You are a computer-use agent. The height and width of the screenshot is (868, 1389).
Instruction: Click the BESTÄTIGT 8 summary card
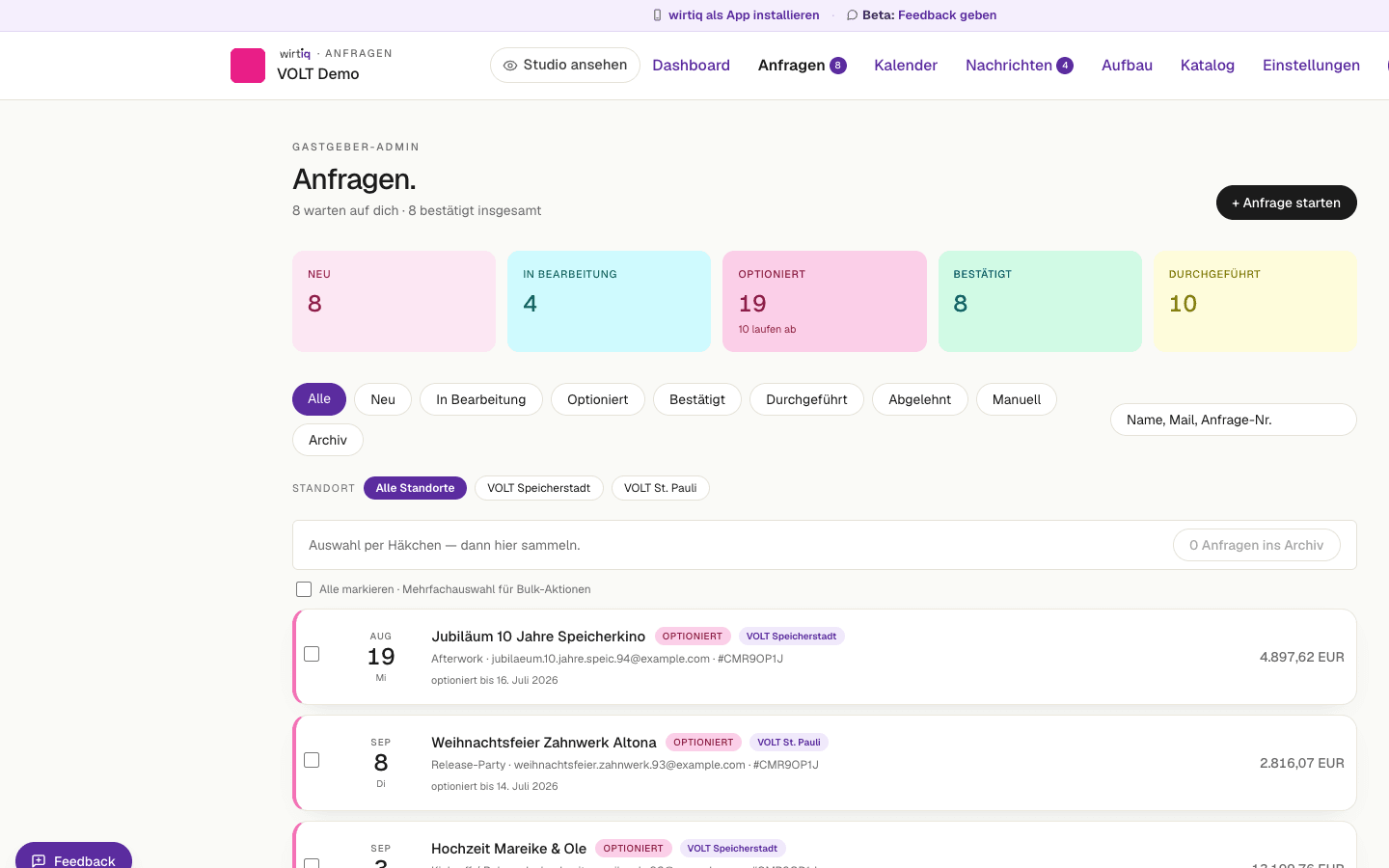coord(1040,301)
